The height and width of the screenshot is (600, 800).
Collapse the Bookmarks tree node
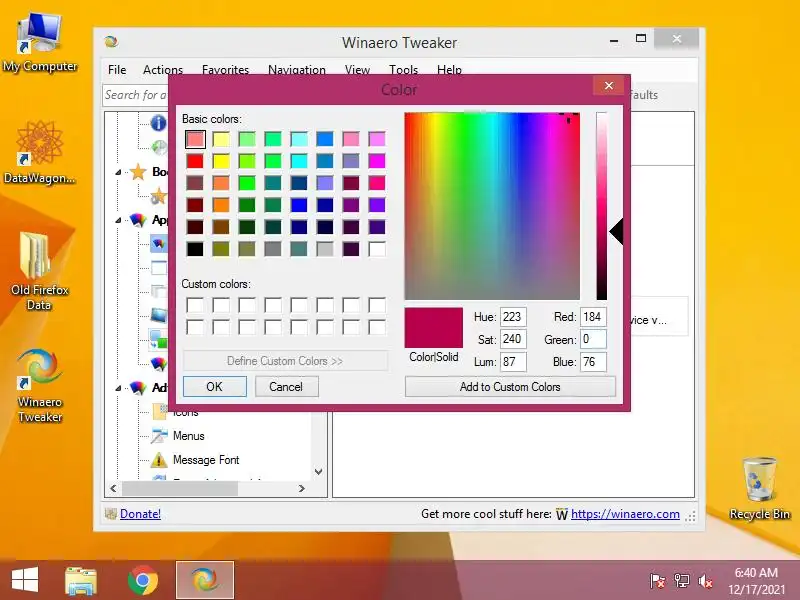[x=118, y=172]
